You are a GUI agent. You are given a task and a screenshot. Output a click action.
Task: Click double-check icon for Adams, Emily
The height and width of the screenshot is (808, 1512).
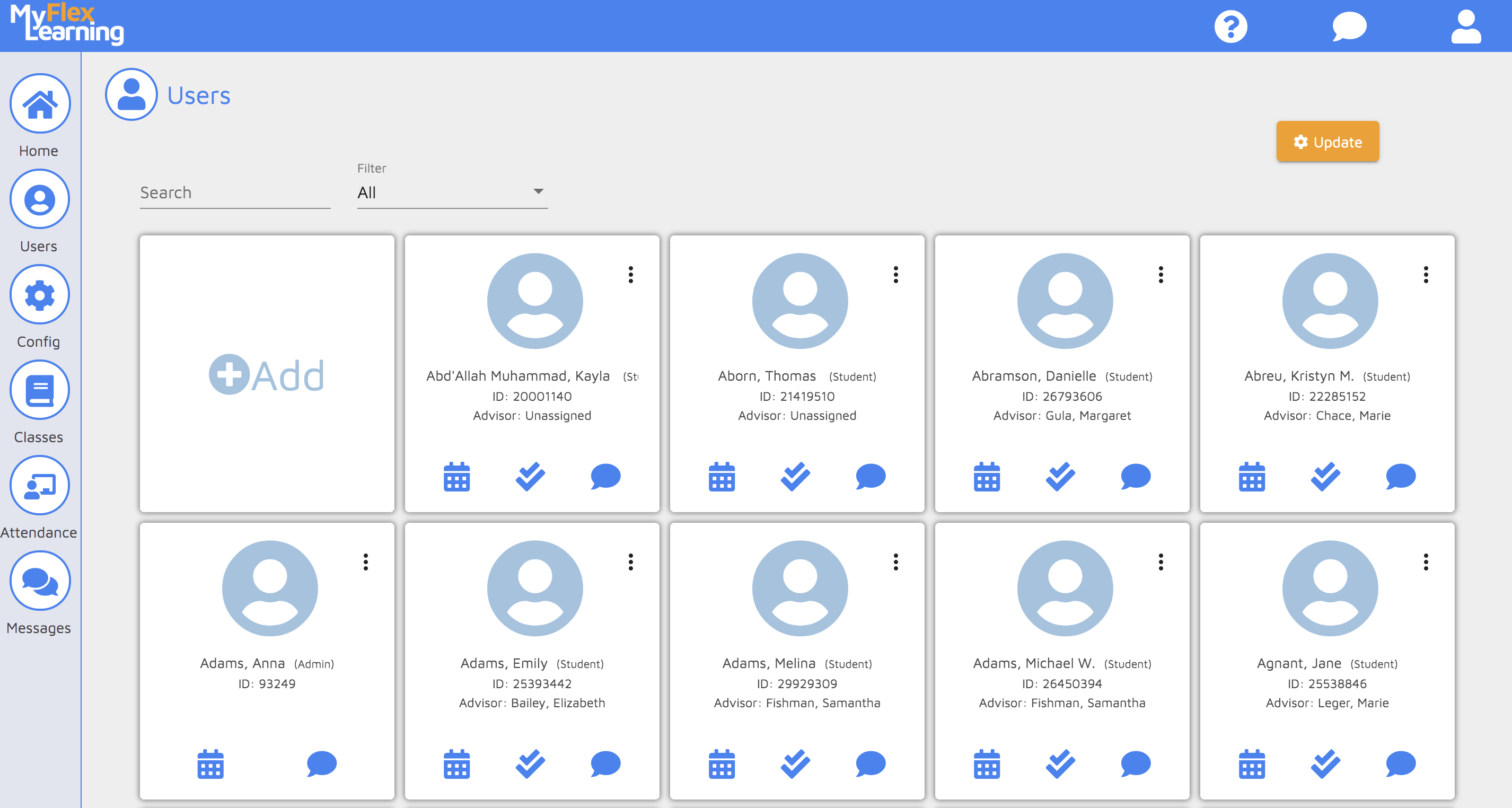pyautogui.click(x=530, y=764)
